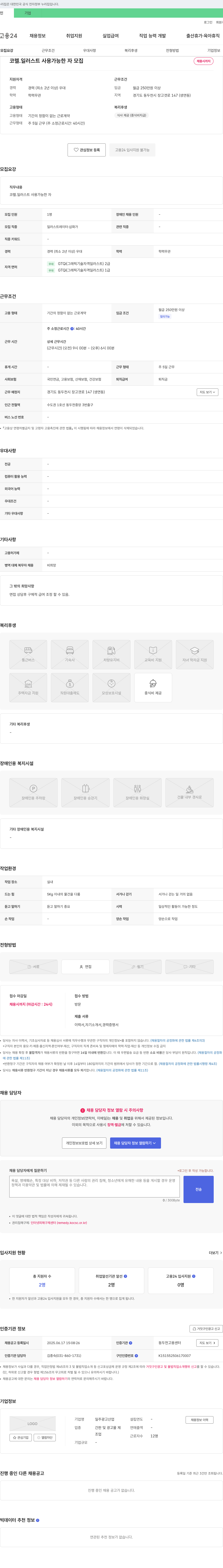Click the 로그인 link at top
The width and height of the screenshot is (223, 1568).
(x=208, y=23)
